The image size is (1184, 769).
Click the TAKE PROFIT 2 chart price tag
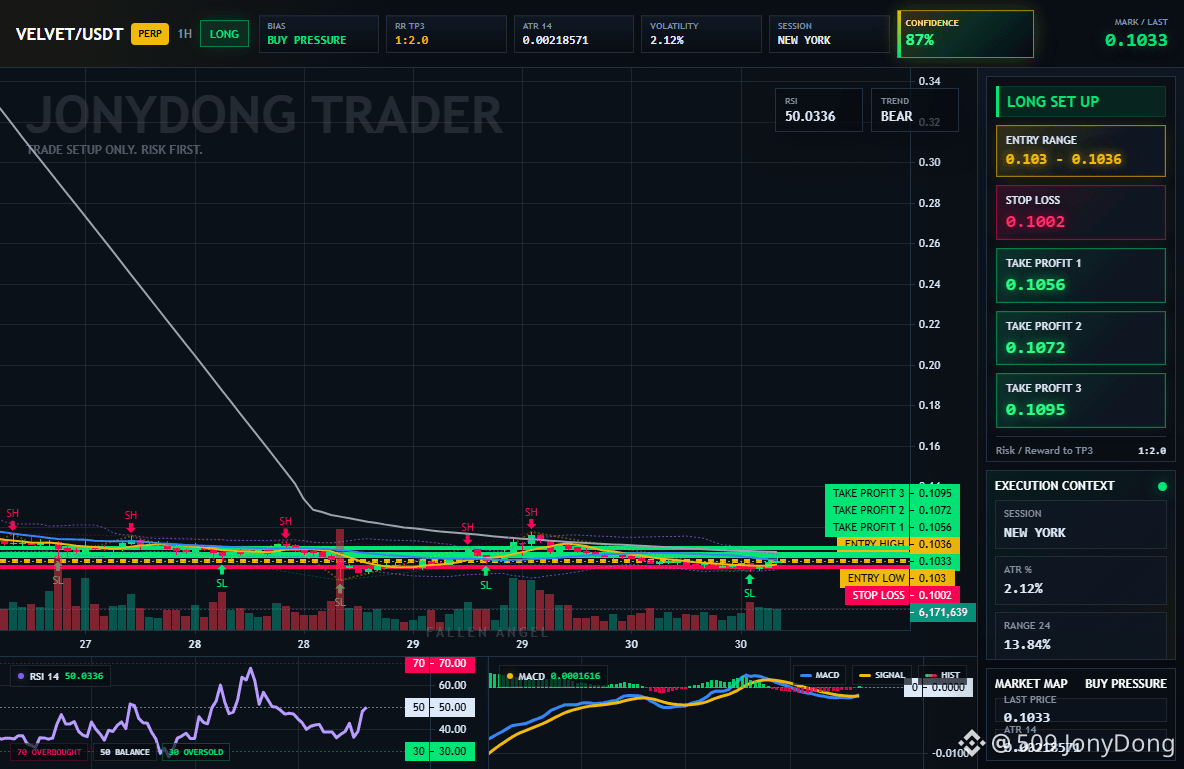click(x=892, y=511)
